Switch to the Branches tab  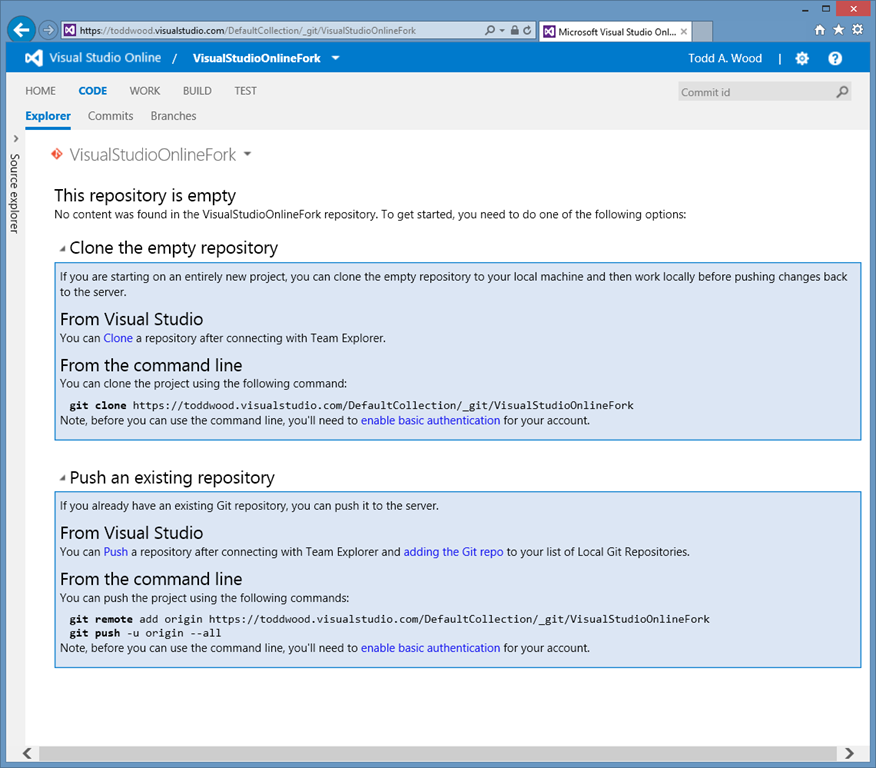click(x=173, y=116)
